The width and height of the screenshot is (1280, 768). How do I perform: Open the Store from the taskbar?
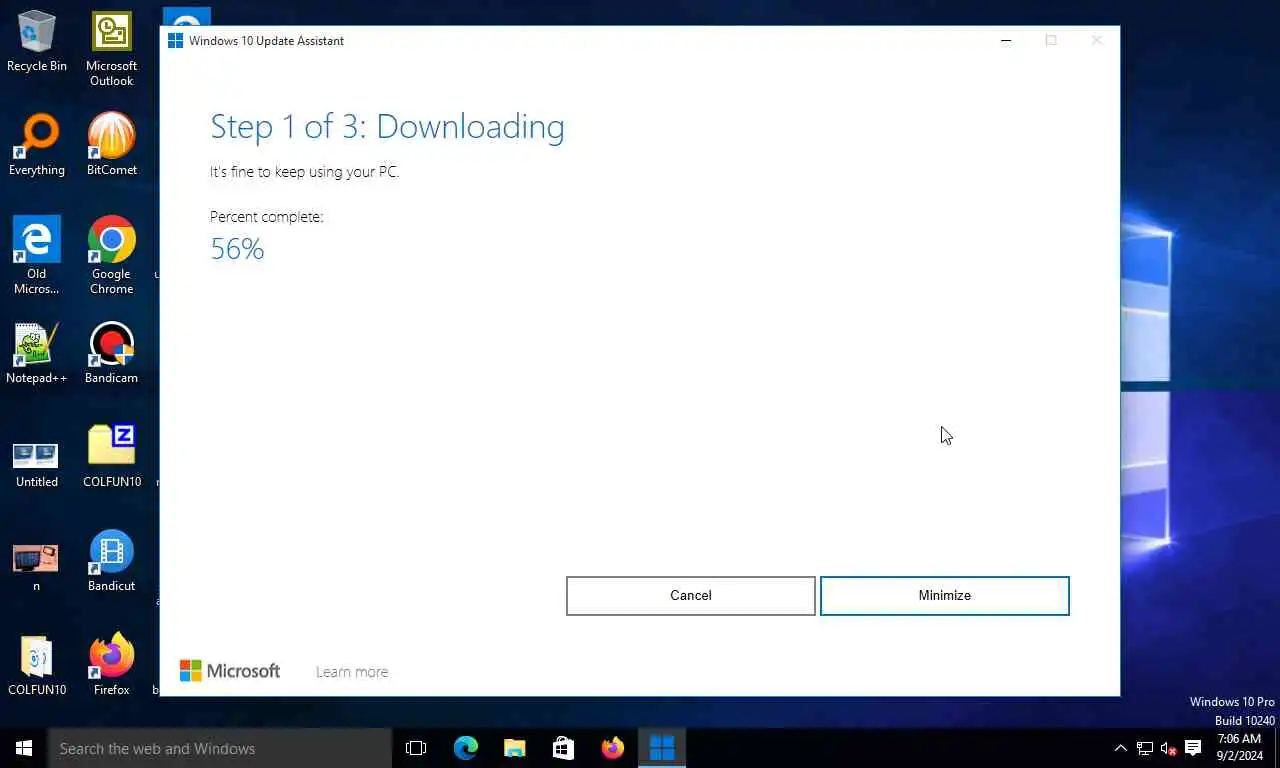(x=564, y=748)
